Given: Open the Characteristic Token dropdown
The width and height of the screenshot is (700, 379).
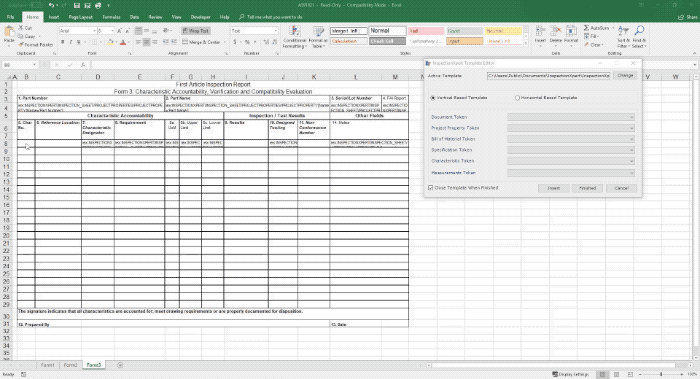Looking at the screenshot, I should pos(571,161).
